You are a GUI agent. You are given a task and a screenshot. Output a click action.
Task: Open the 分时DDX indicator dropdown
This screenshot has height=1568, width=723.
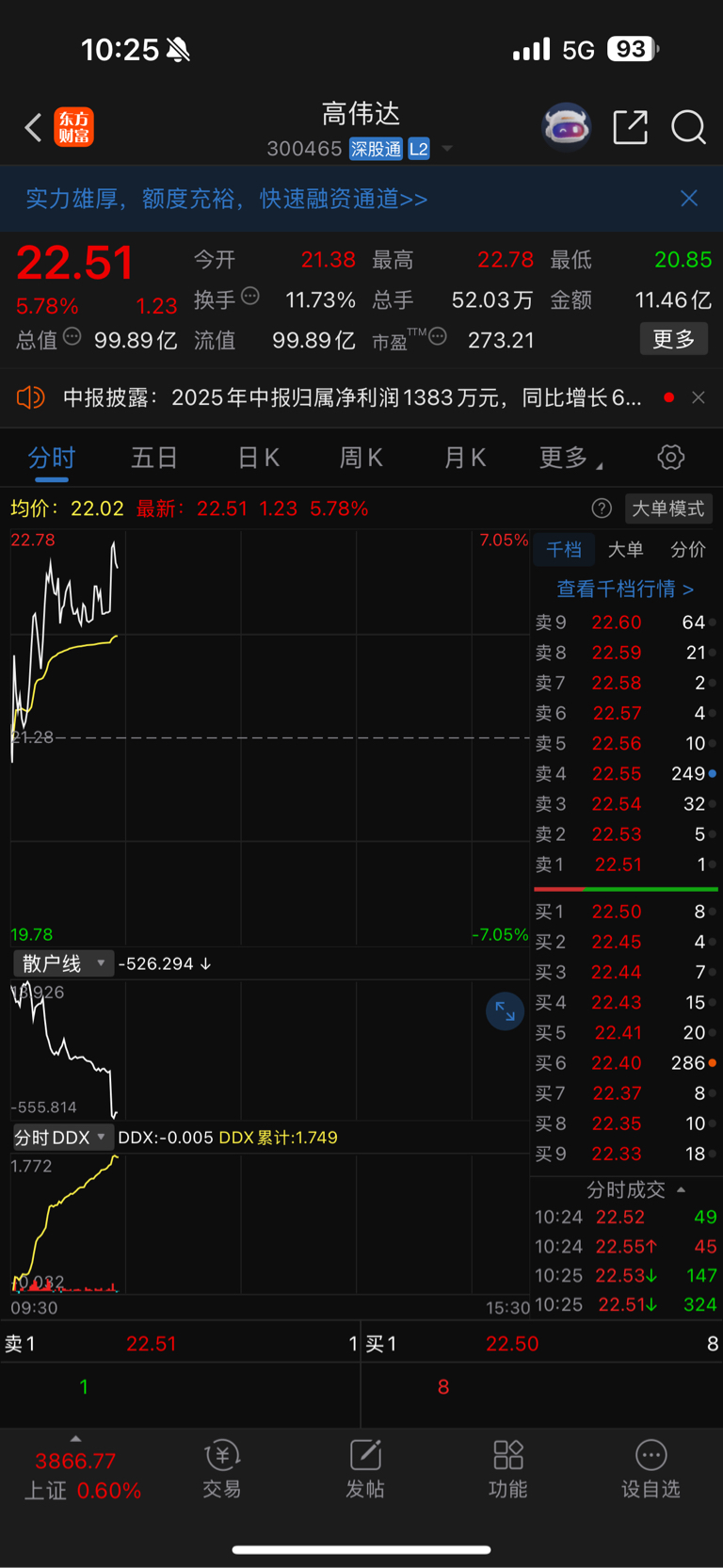pyautogui.click(x=63, y=1138)
